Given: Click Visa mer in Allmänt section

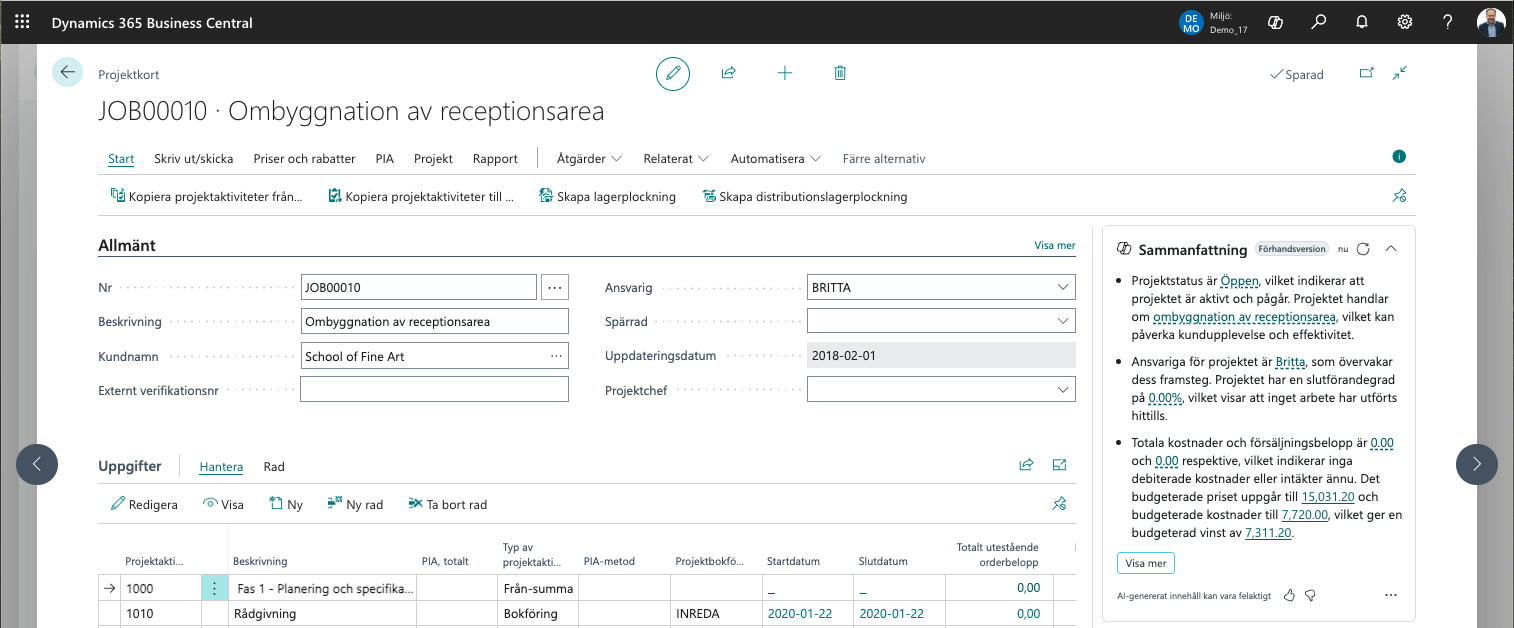Looking at the screenshot, I should [x=1054, y=245].
